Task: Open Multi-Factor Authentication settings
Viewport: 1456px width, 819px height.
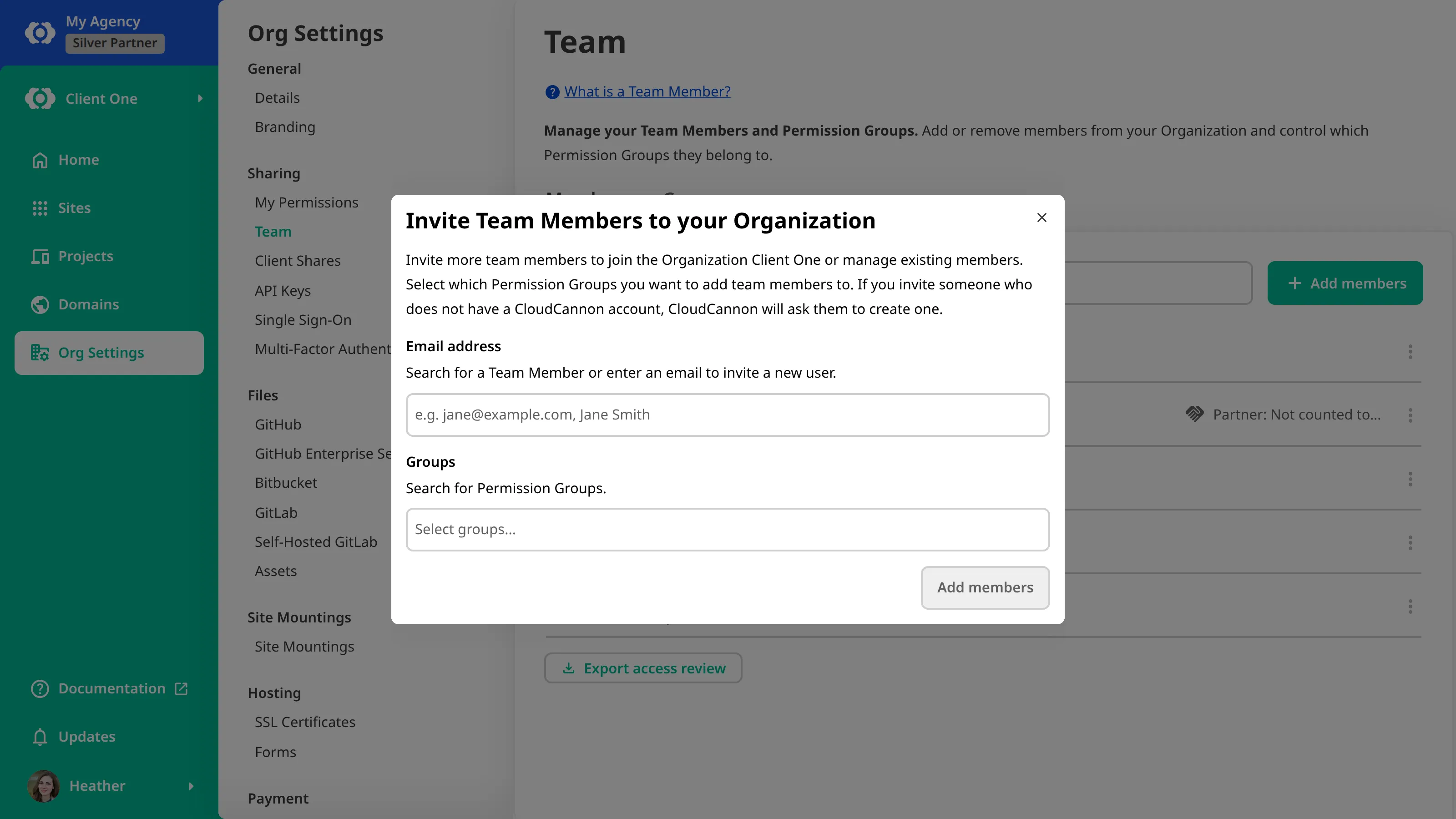Action: [323, 349]
